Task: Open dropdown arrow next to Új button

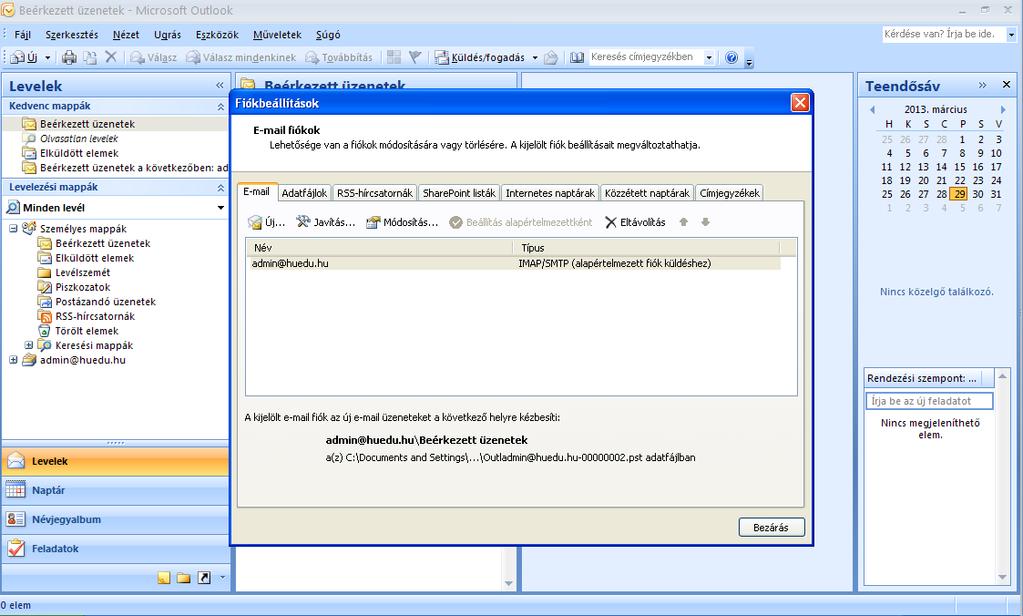Action: pos(48,57)
